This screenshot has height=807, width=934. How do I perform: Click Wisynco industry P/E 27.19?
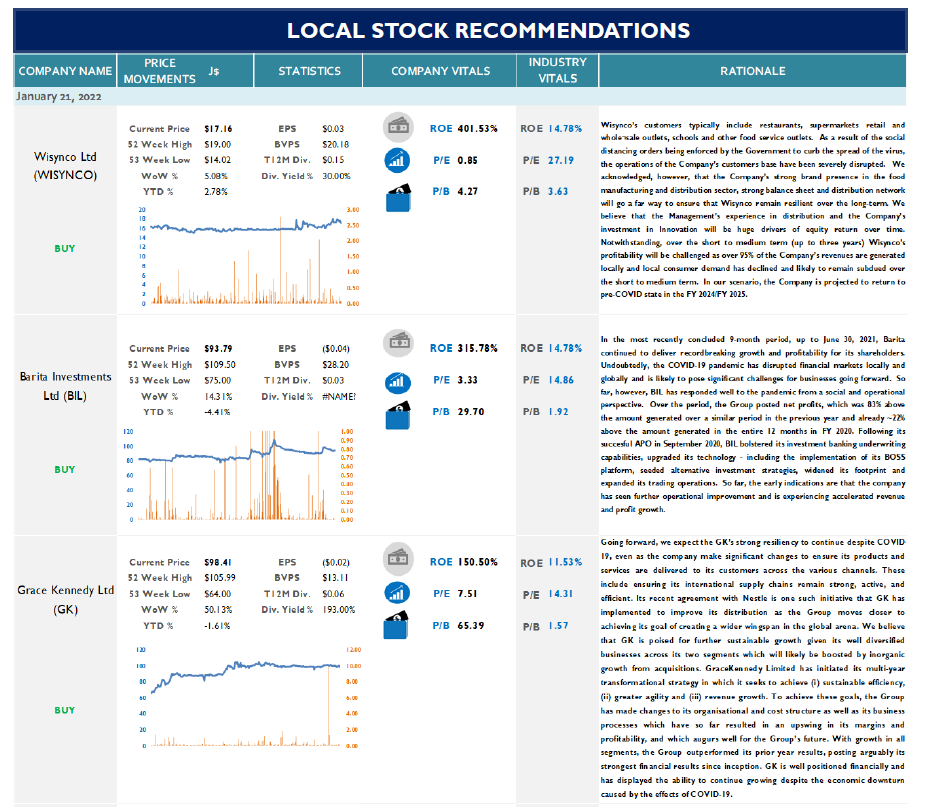(x=561, y=160)
